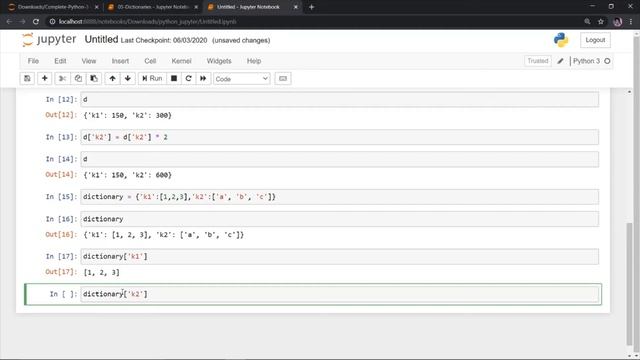The image size is (640, 360).
Task: Open the browser profile avatar
Action: pyautogui.click(x=618, y=22)
